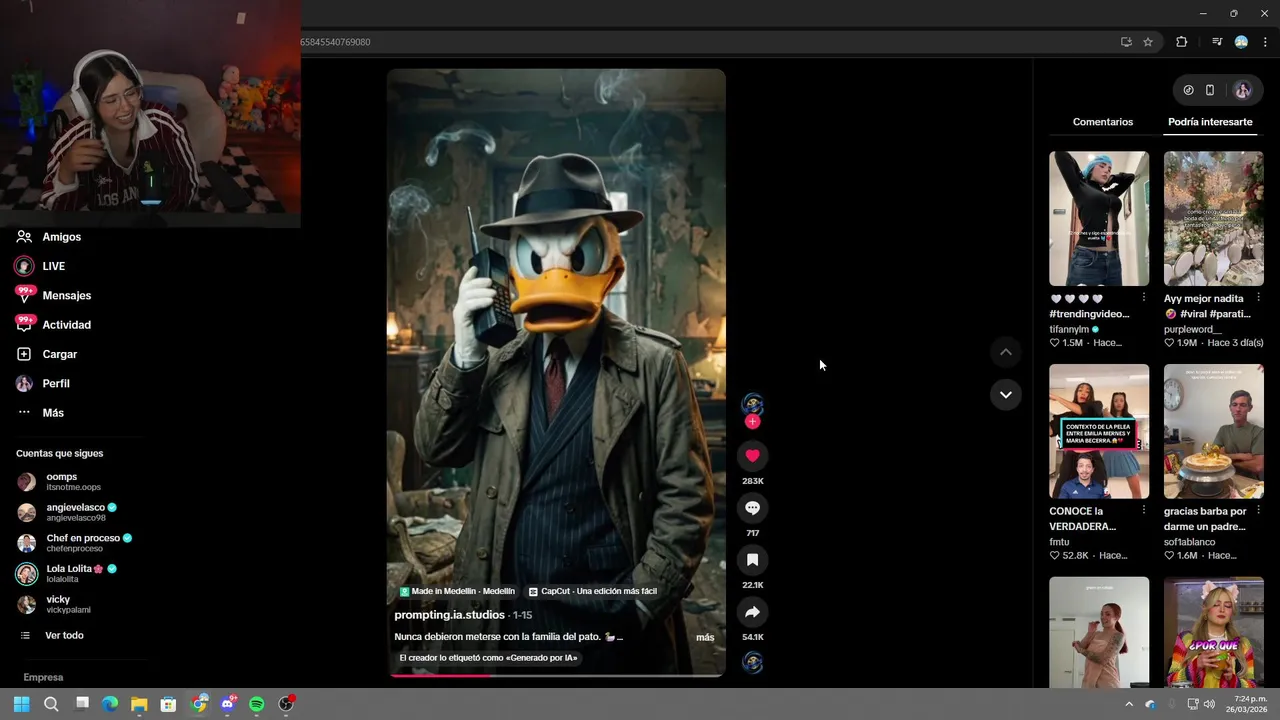Open the 'CONOCE la VERDADERA' video thumbnail
This screenshot has height=720, width=1280.
[x=1099, y=431]
